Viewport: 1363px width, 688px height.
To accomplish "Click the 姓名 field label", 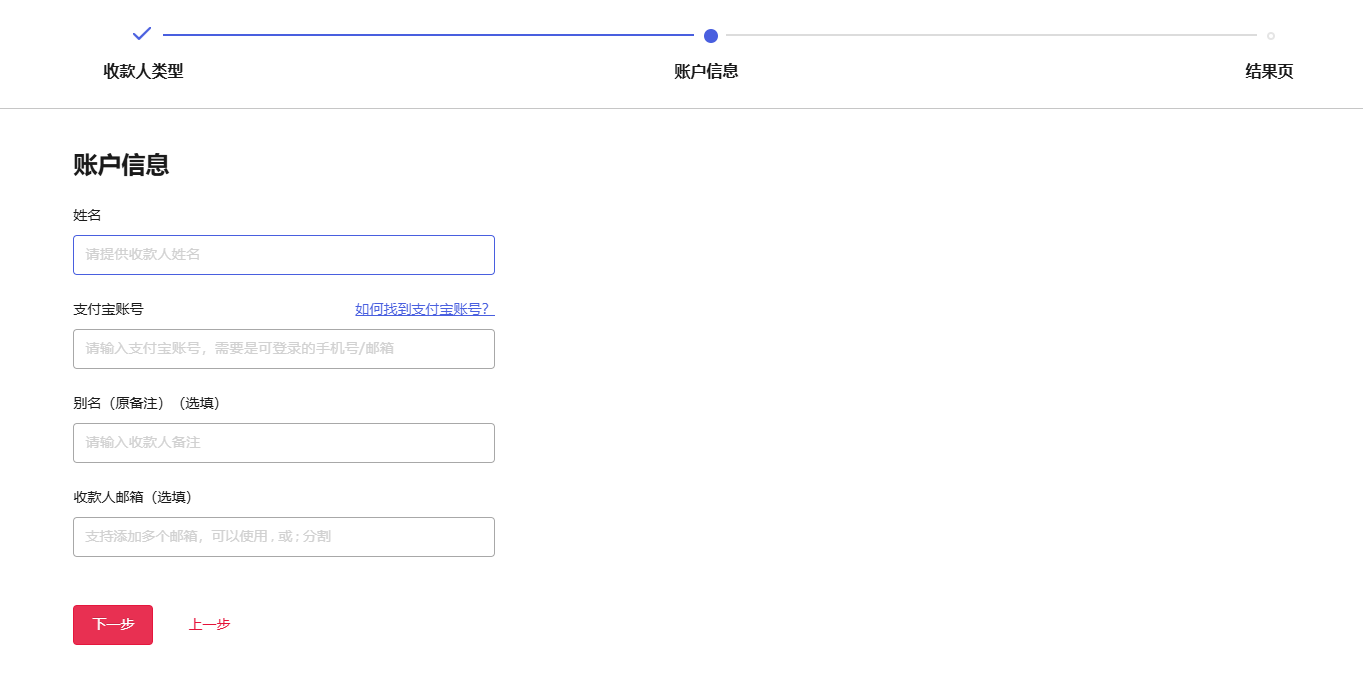I will (87, 215).
